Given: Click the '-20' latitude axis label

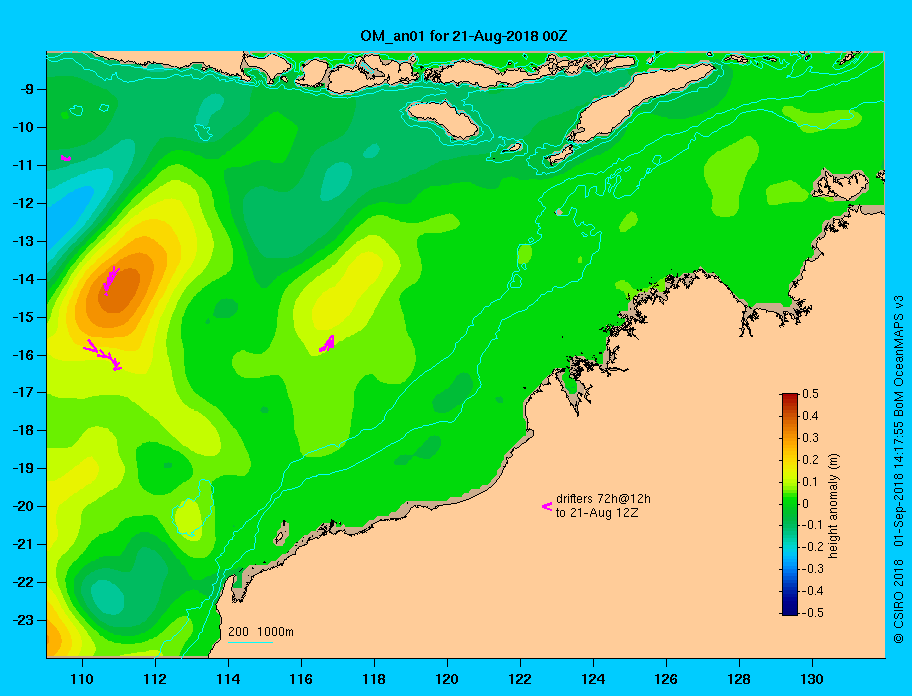Looking at the screenshot, I should click(24, 506).
